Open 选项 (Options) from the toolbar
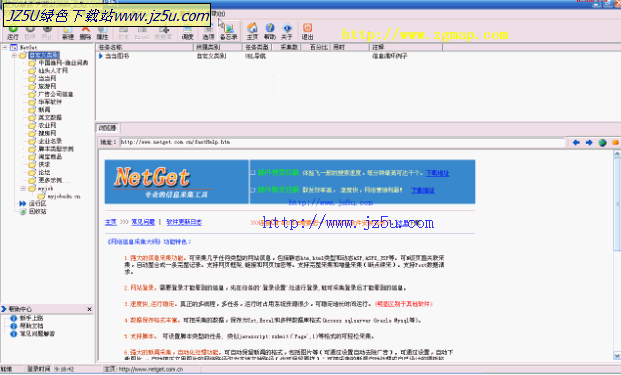621x375 pixels. coord(208,32)
